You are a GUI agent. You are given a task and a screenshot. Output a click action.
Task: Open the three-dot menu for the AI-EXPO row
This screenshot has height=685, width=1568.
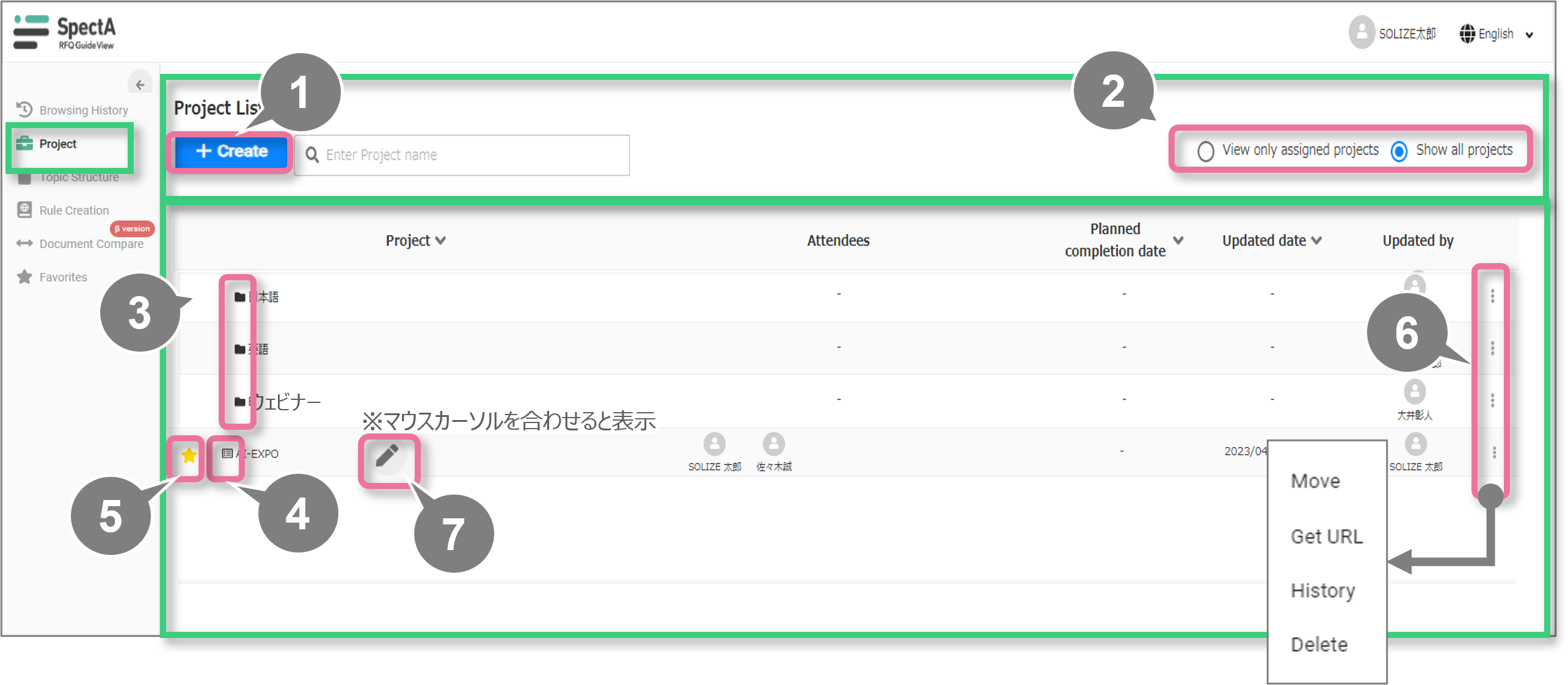(x=1494, y=452)
